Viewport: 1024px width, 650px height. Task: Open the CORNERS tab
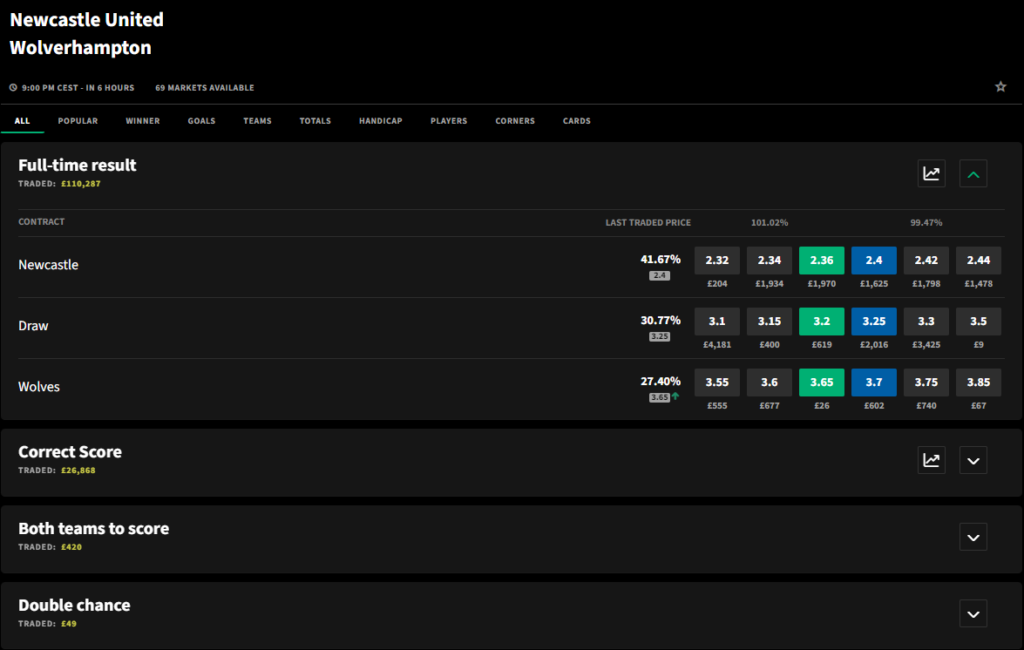[x=515, y=121]
